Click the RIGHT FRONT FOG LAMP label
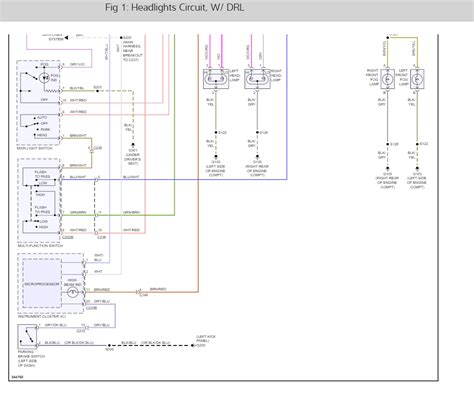The height and width of the screenshot is (397, 474). click(372, 77)
